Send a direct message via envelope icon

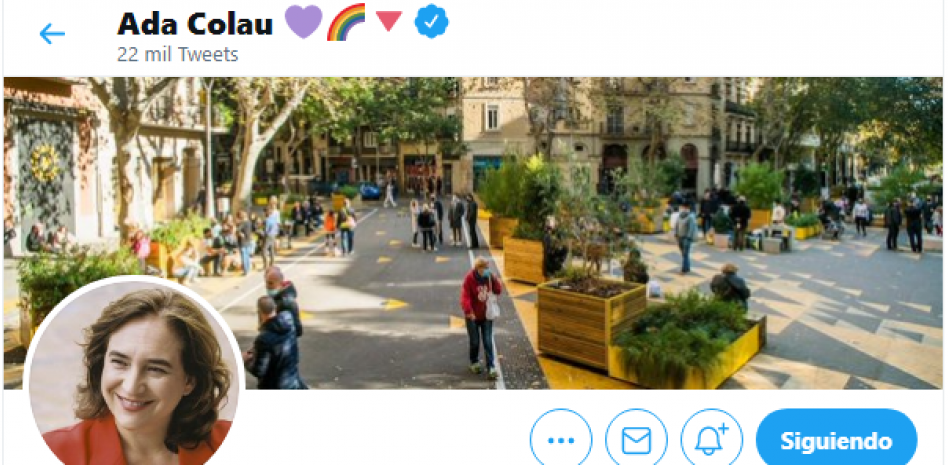coord(637,440)
